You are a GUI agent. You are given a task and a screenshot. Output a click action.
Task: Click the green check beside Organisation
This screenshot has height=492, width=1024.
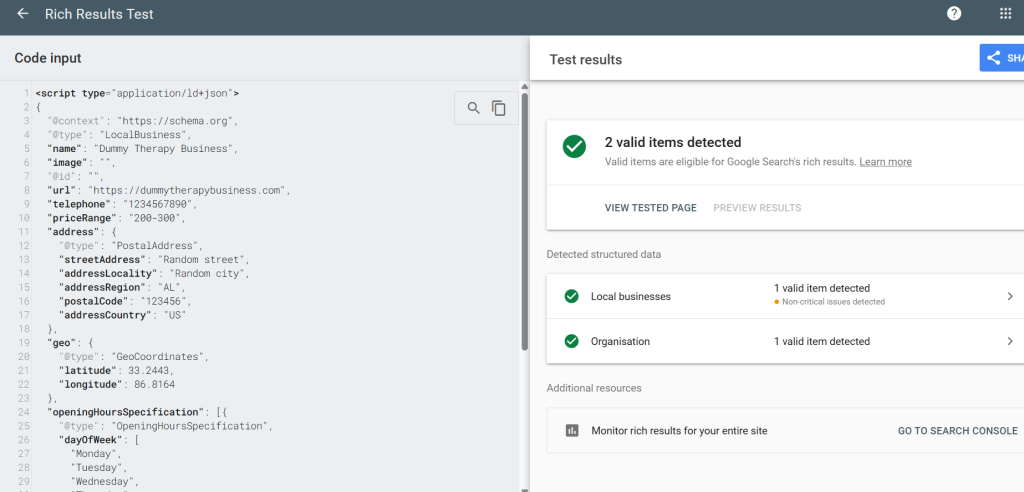coord(571,341)
